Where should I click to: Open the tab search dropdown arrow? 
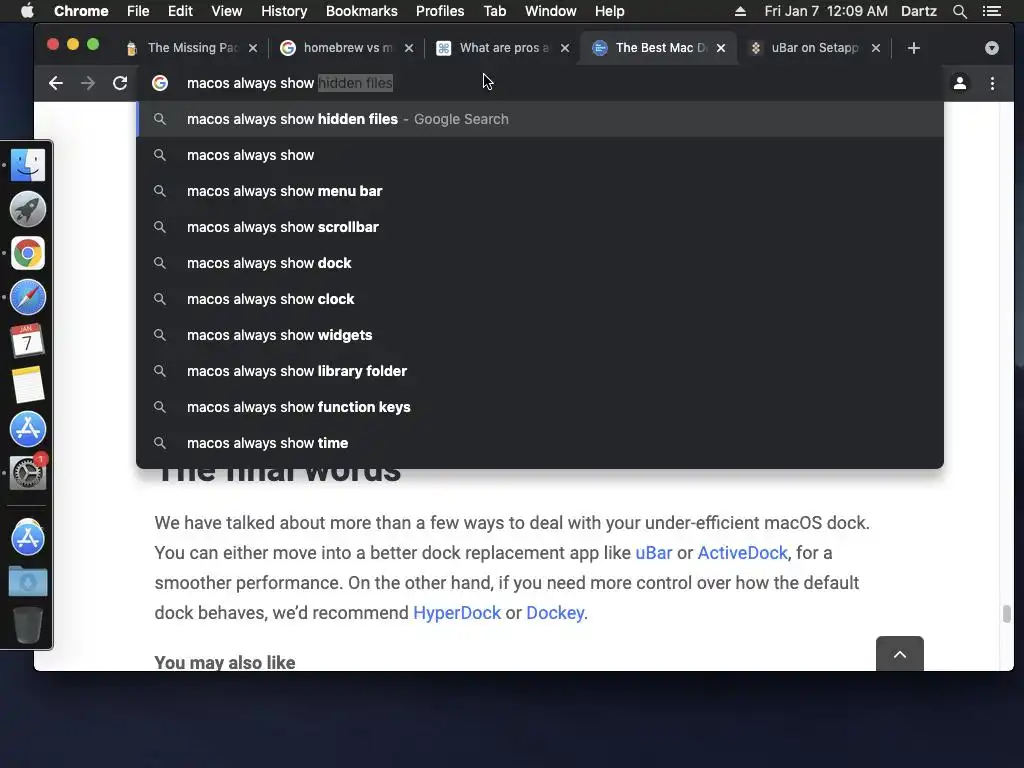click(x=991, y=48)
